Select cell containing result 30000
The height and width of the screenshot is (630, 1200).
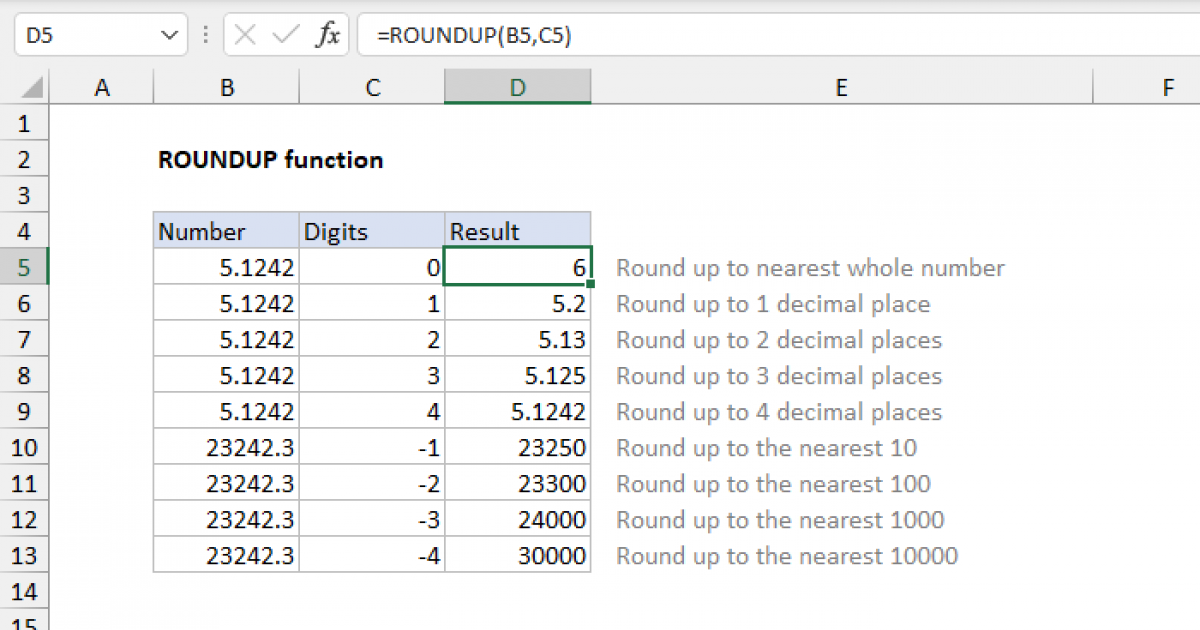tap(517, 556)
